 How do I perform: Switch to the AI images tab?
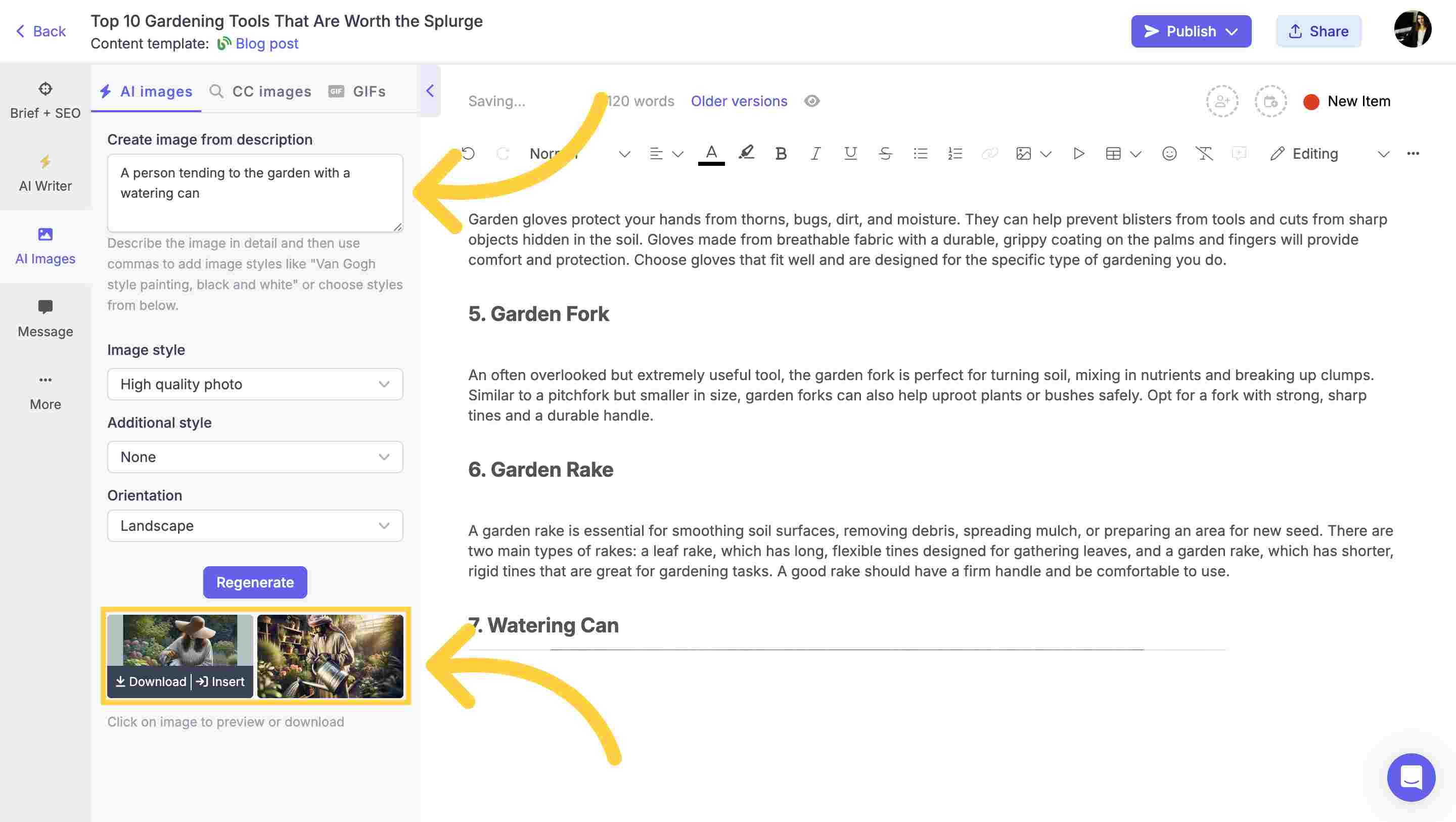146,92
